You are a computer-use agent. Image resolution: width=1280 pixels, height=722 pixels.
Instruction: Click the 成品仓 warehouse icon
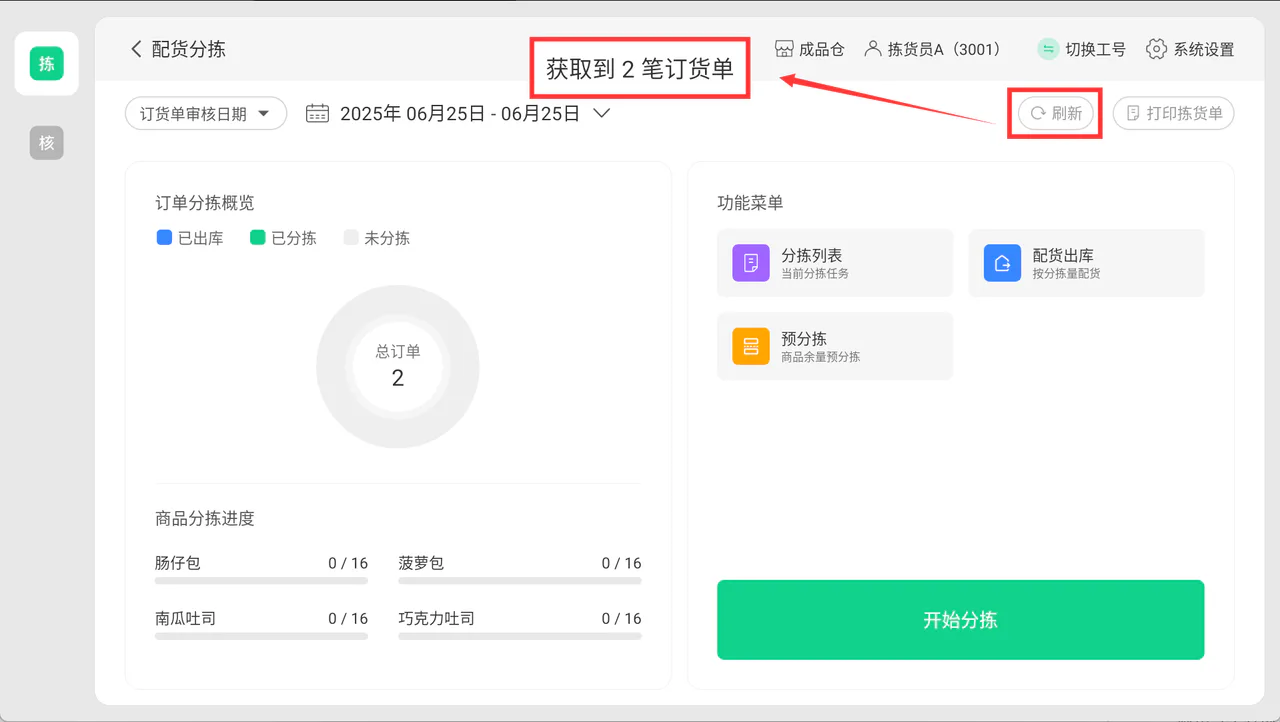pyautogui.click(x=784, y=49)
